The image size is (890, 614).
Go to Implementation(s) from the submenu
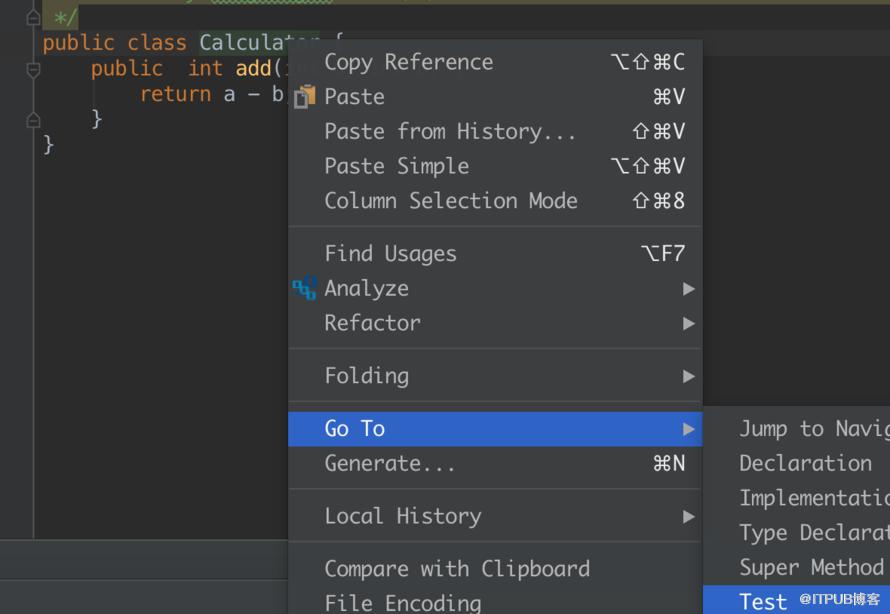click(797, 498)
